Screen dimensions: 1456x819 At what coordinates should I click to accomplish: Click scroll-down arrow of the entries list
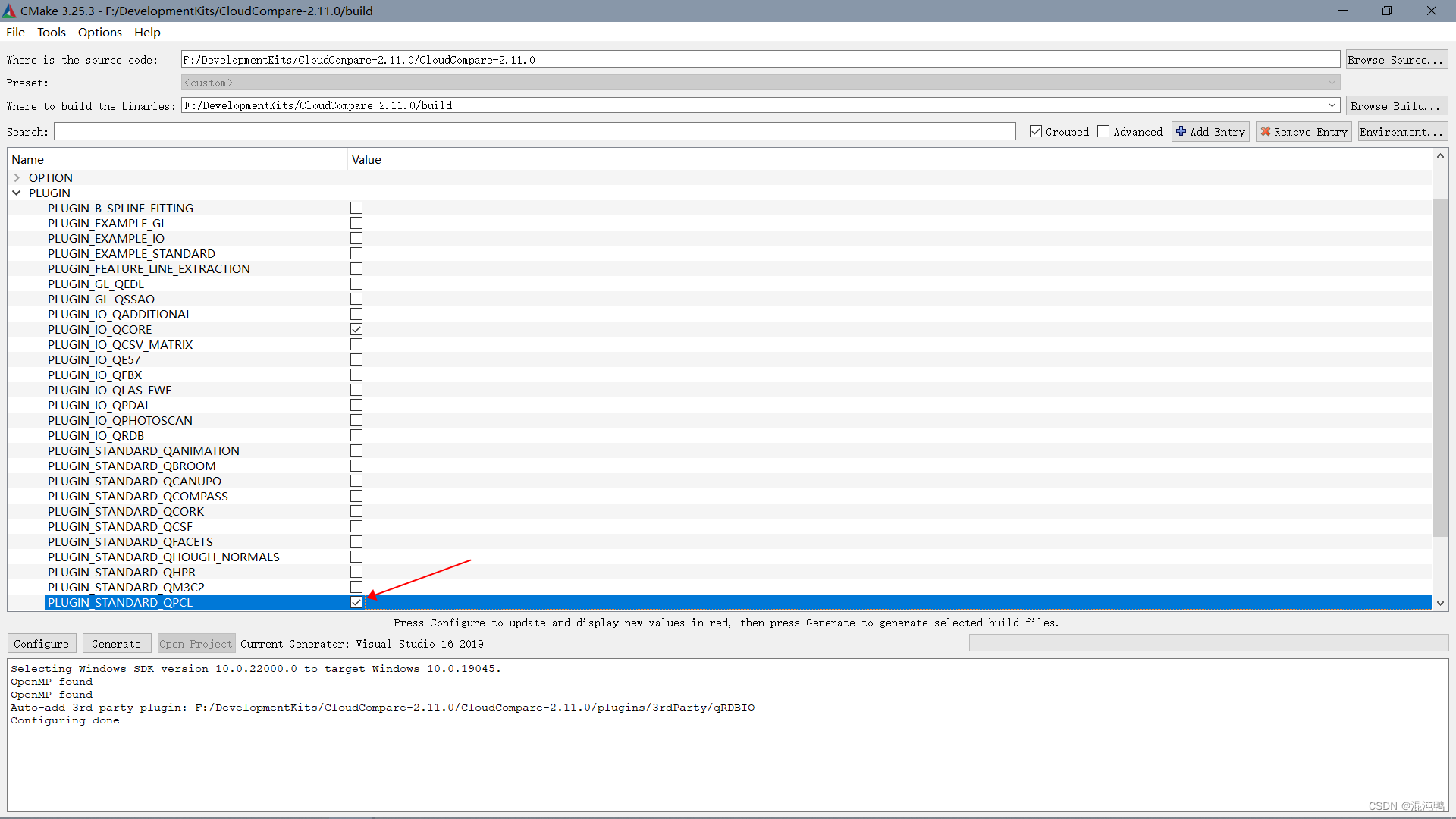[1439, 603]
